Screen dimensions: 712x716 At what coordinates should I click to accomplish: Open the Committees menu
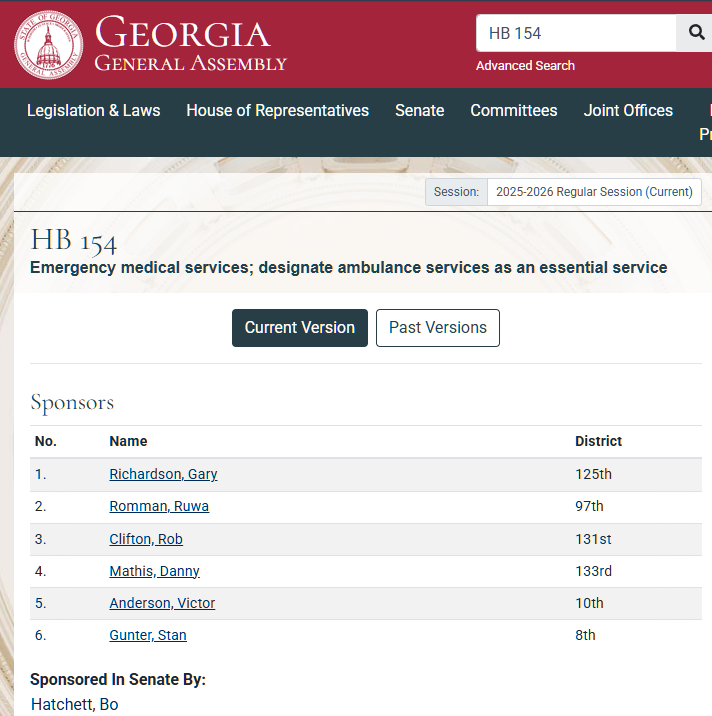(x=514, y=111)
